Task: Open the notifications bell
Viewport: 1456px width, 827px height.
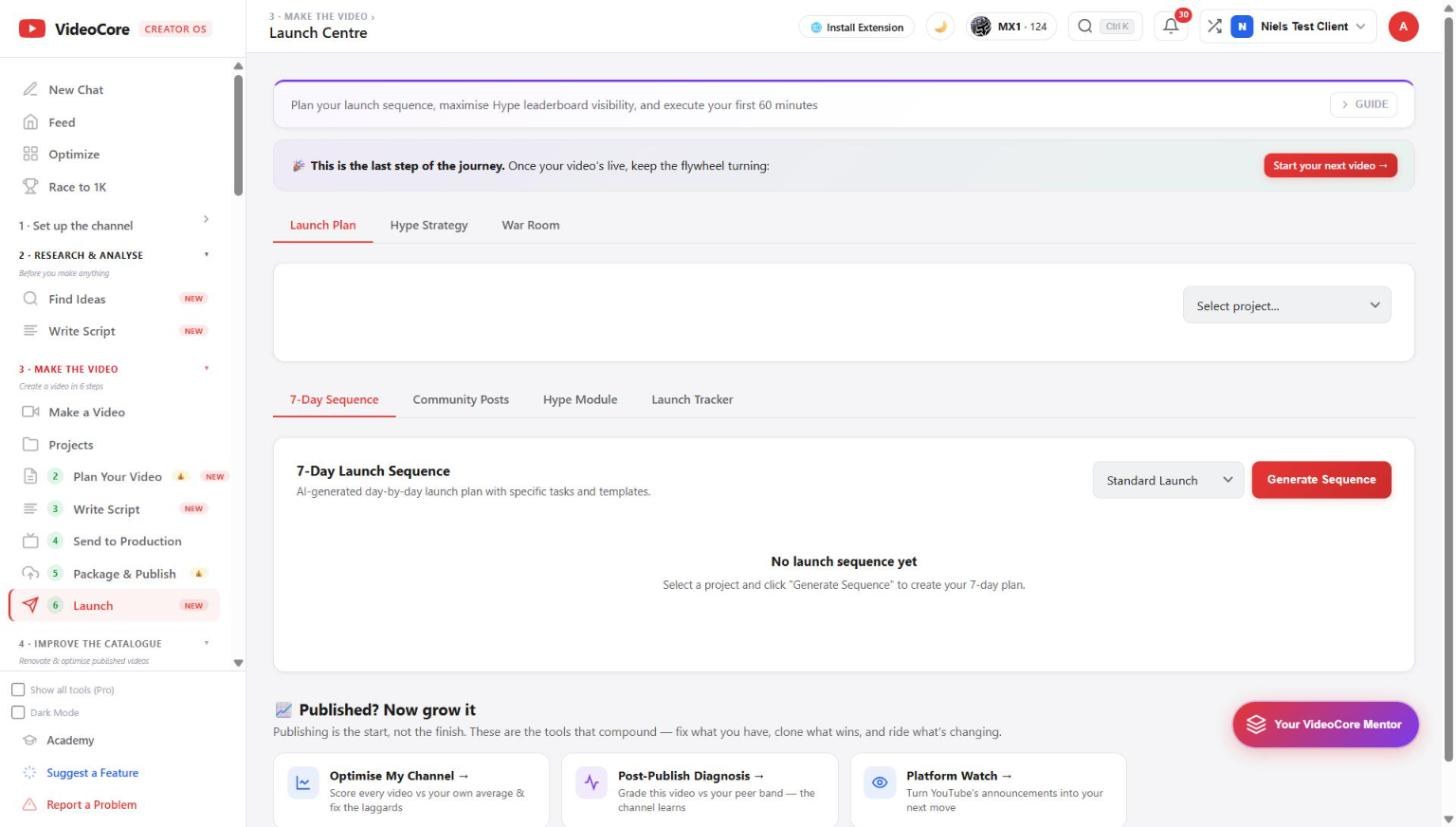Action: click(1170, 27)
